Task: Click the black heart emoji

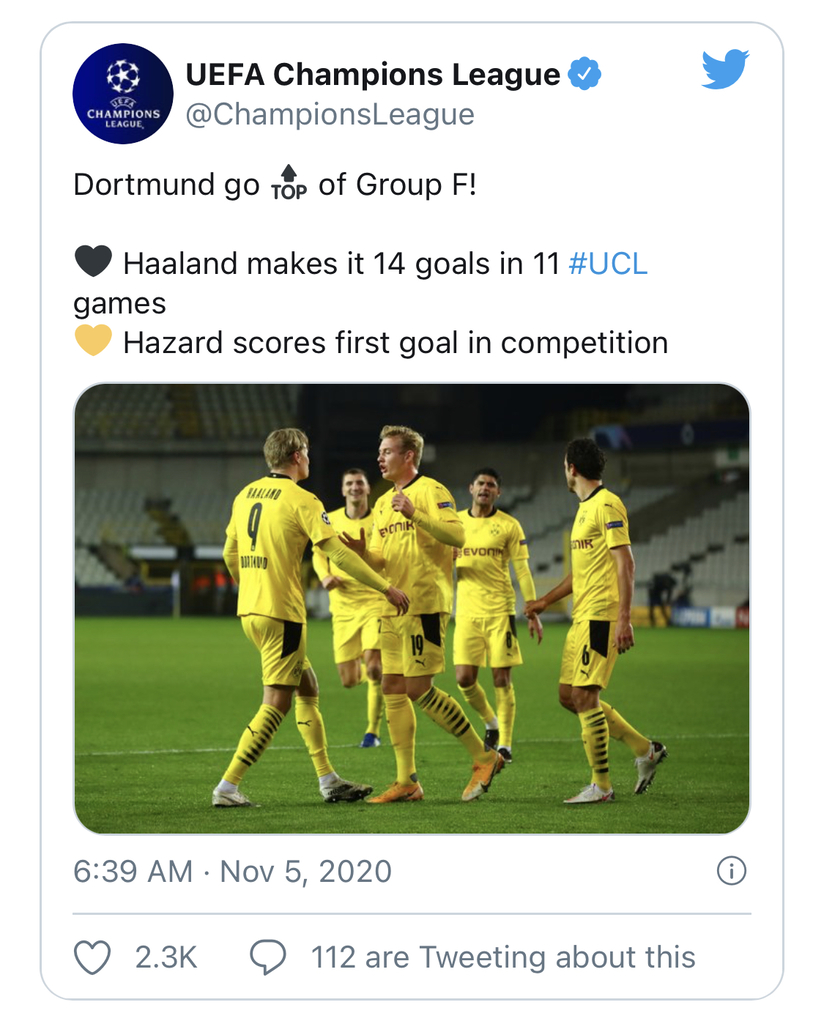Action: (93, 263)
